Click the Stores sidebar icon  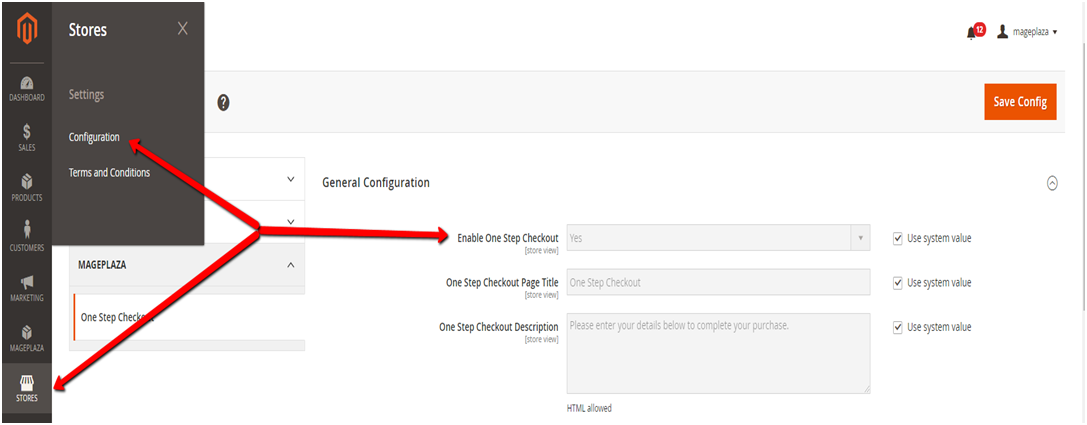[27, 387]
